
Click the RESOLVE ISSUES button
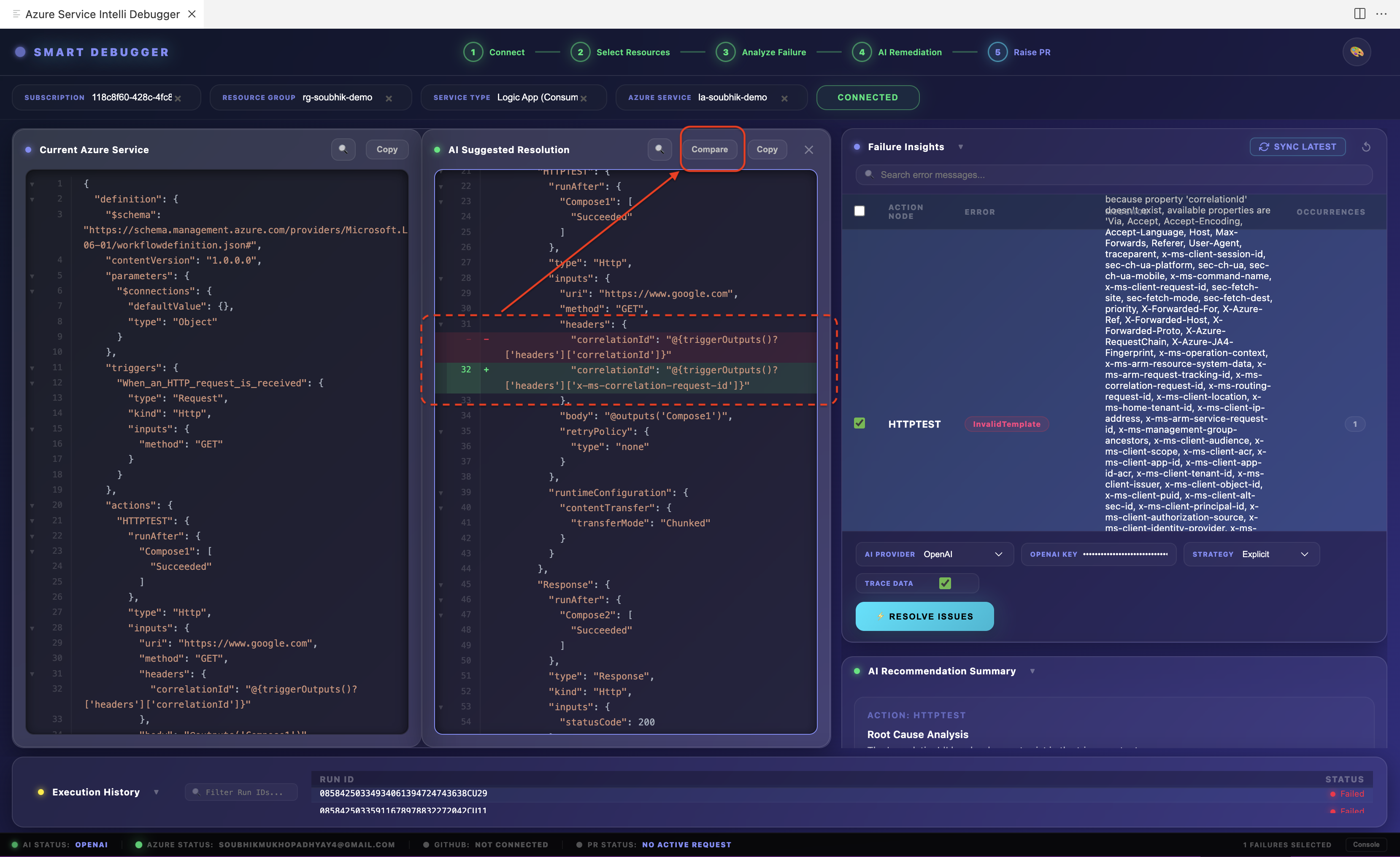click(924, 616)
